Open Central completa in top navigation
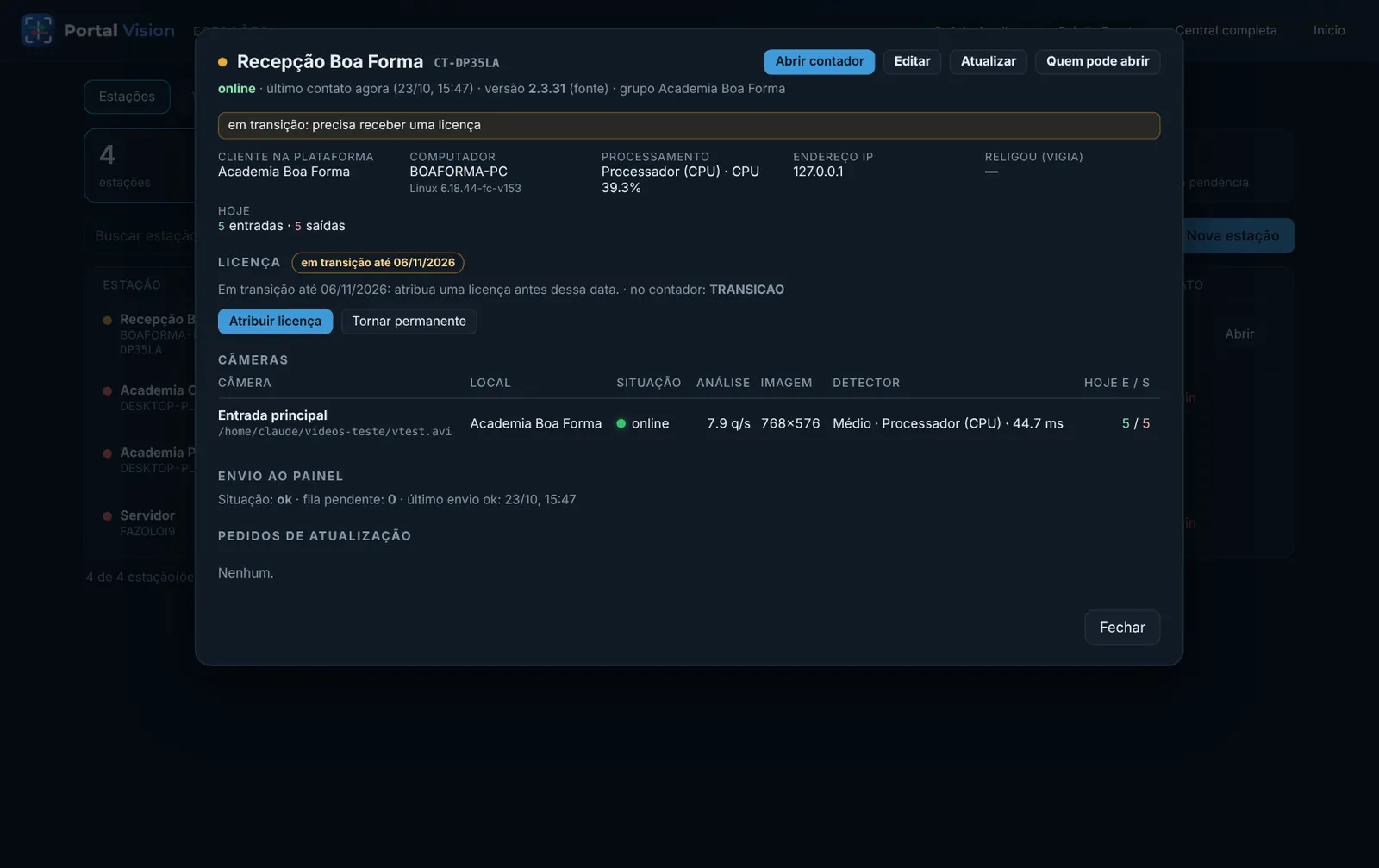1379x868 pixels. tap(1226, 30)
